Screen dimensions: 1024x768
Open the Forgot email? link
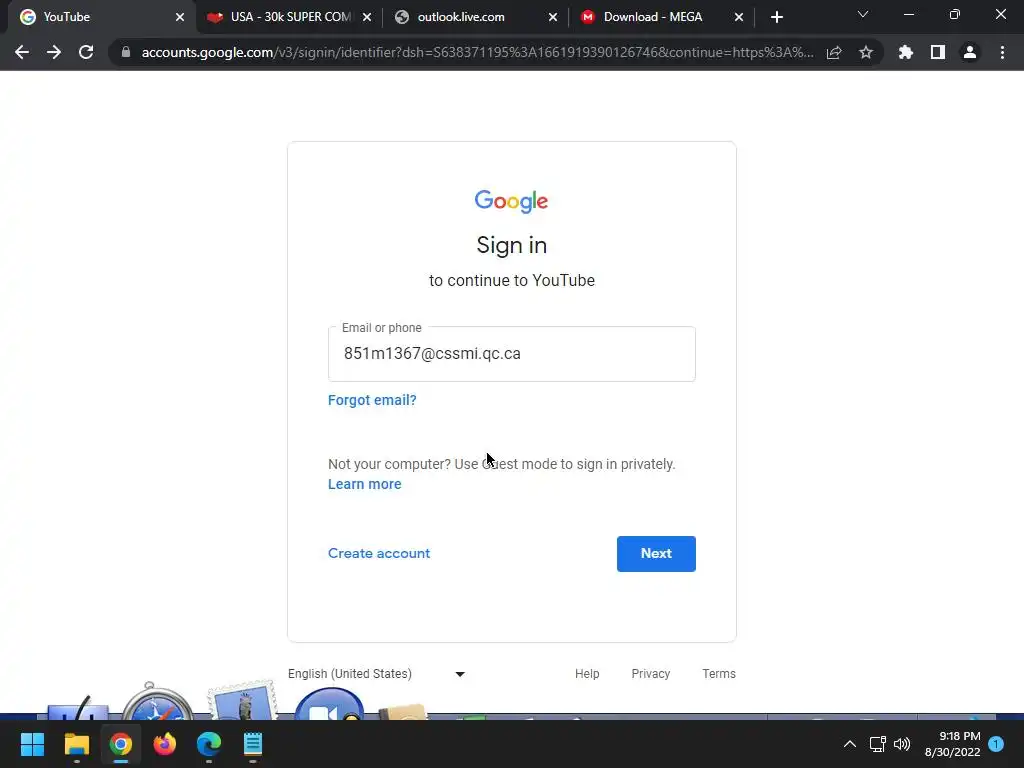coord(372,400)
